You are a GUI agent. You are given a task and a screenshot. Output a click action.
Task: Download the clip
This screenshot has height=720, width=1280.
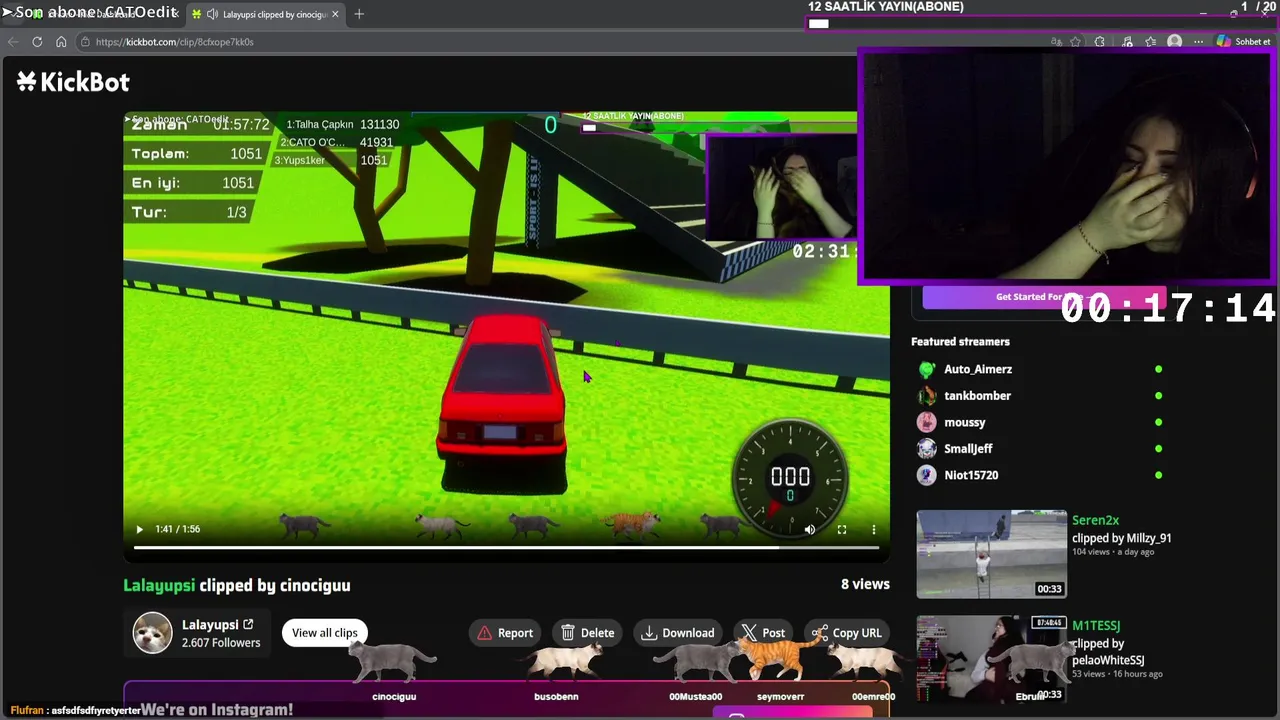(678, 633)
